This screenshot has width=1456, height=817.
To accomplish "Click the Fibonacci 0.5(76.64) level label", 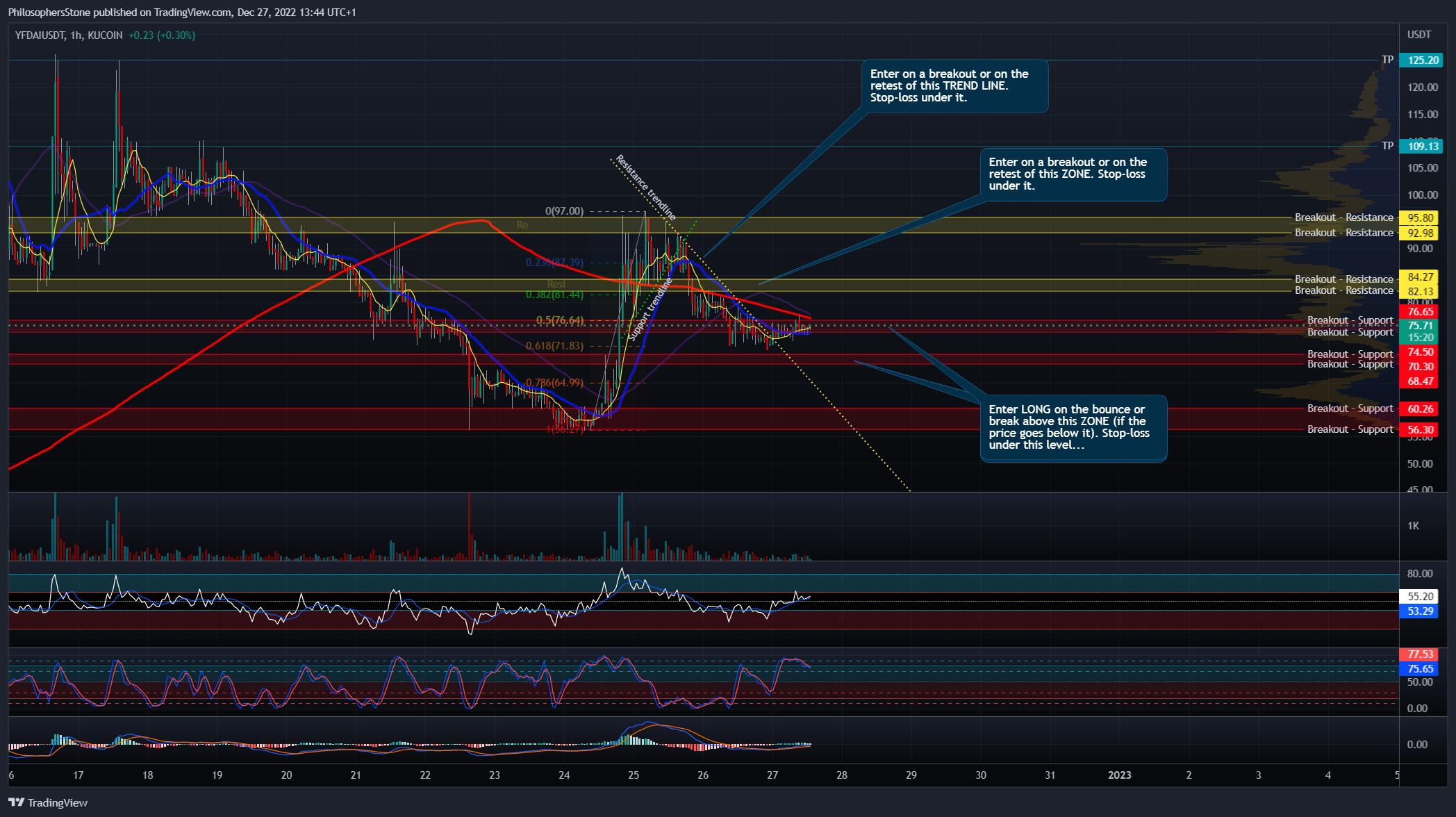I will (560, 320).
